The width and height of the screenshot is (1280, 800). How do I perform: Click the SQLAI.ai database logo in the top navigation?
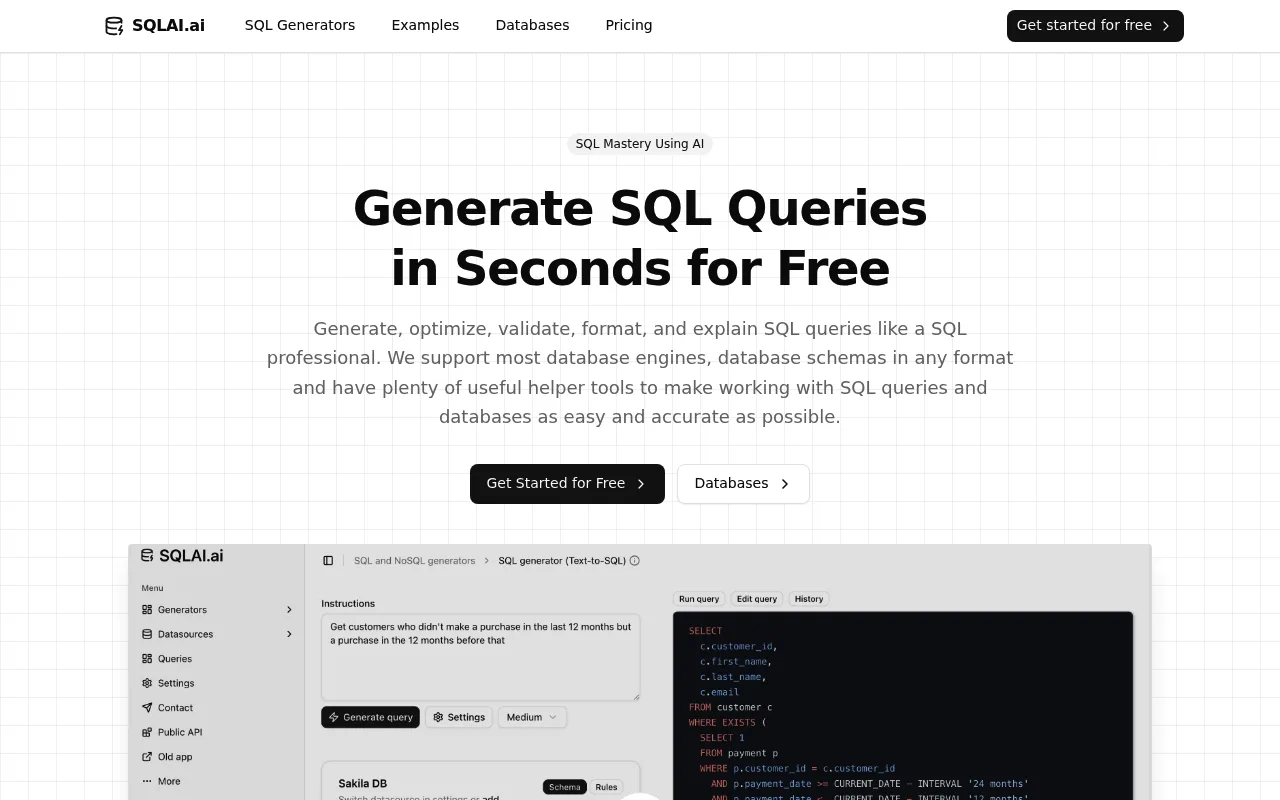coord(114,26)
